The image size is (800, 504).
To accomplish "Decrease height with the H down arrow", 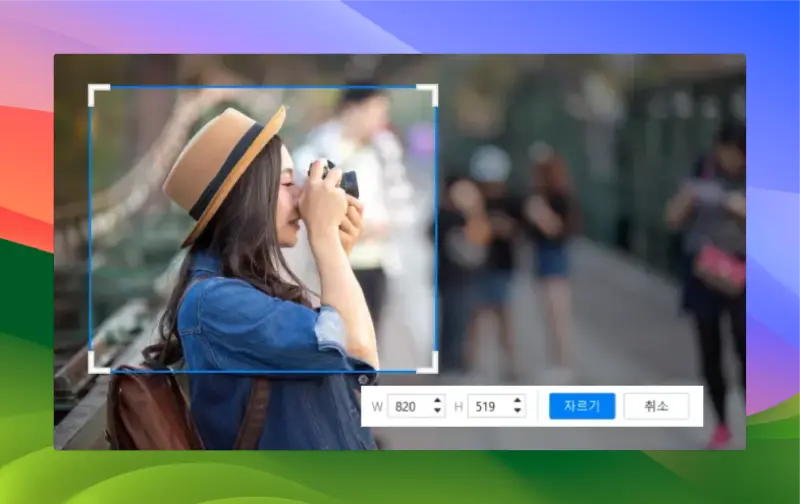I will click(517, 411).
